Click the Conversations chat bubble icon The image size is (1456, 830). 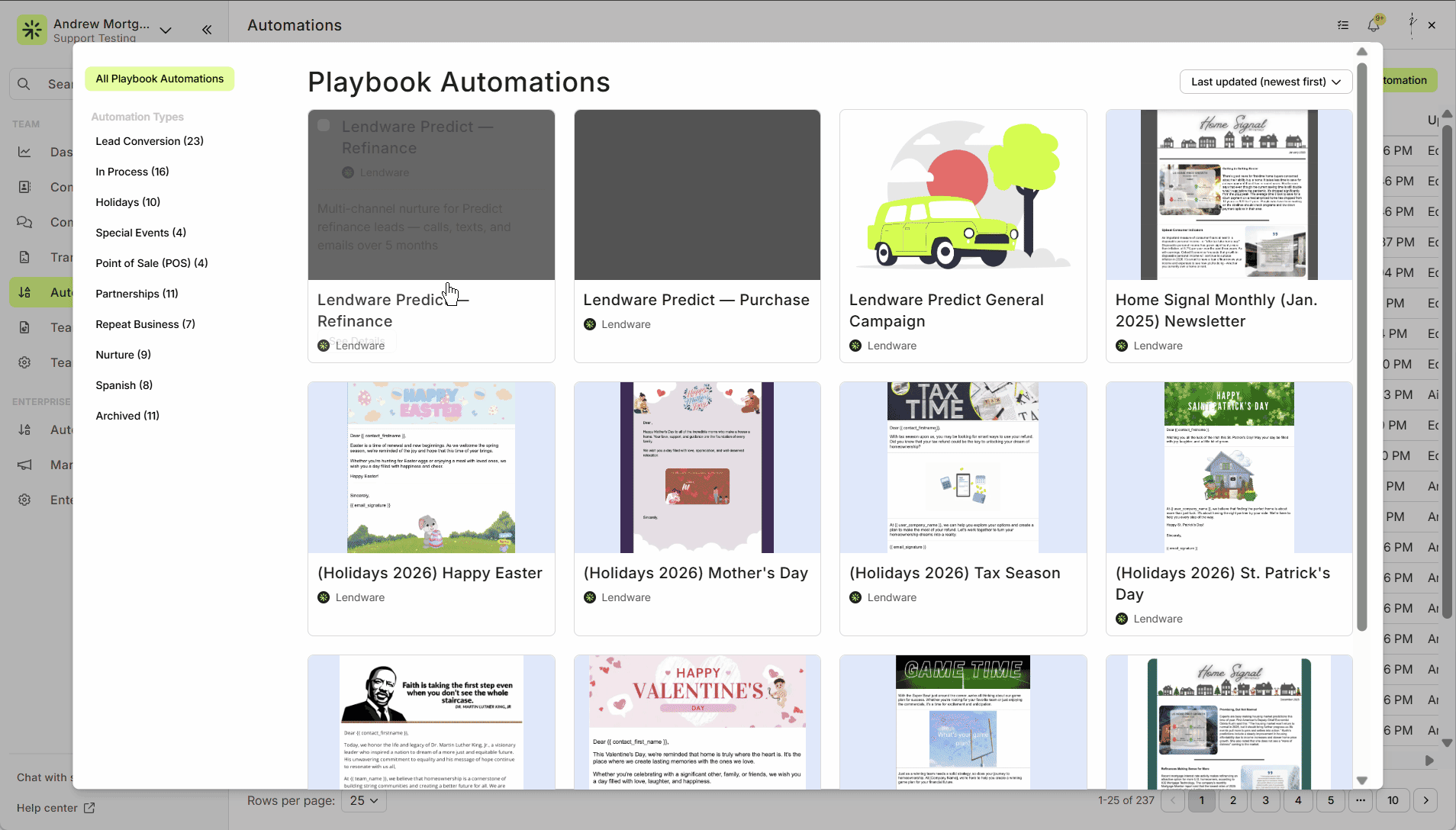(x=24, y=222)
